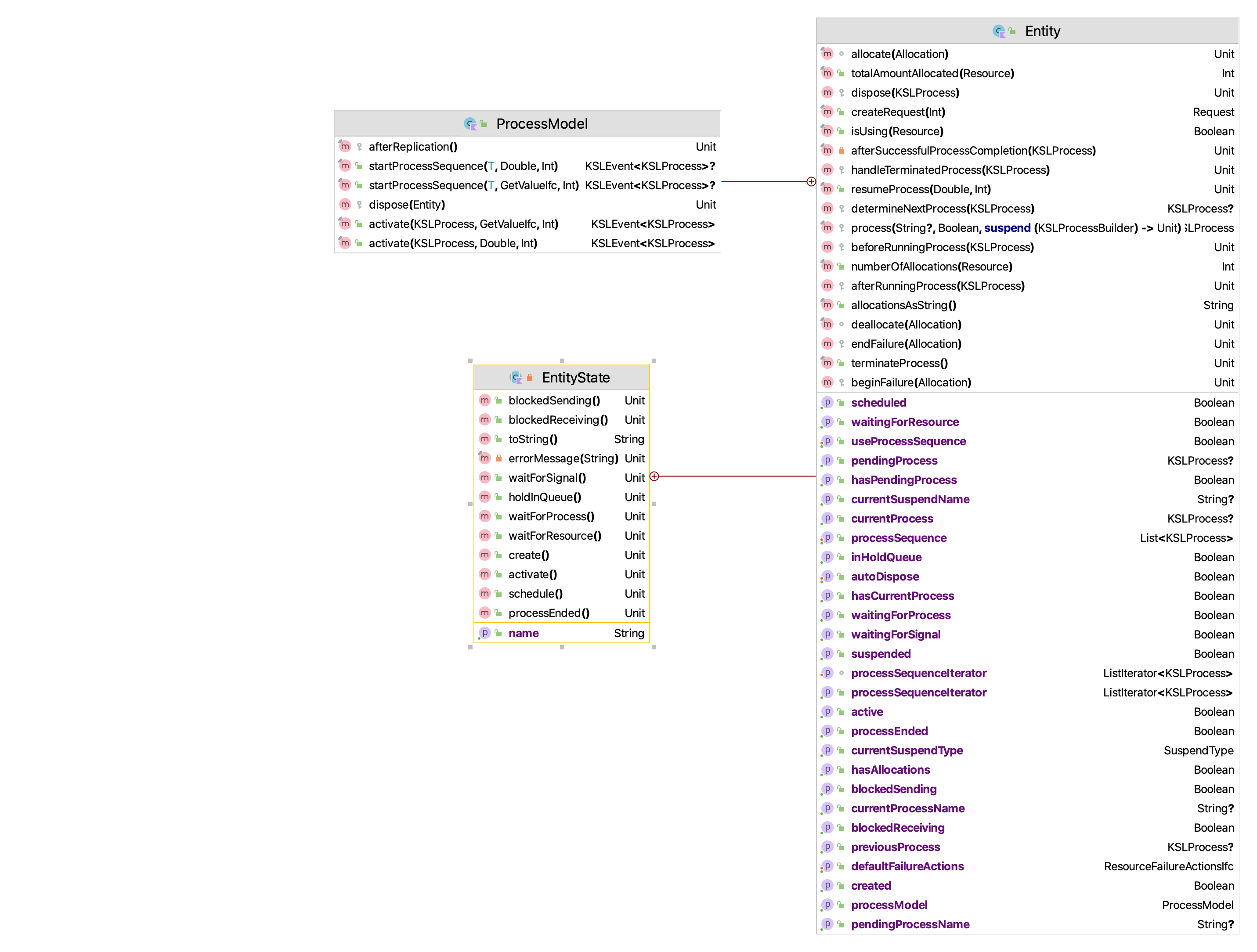
Task: Select SuspendType return type text
Action: [x=1199, y=750]
